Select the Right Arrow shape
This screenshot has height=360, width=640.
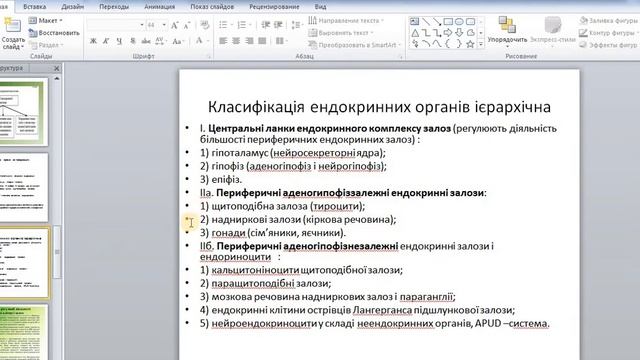point(448,33)
